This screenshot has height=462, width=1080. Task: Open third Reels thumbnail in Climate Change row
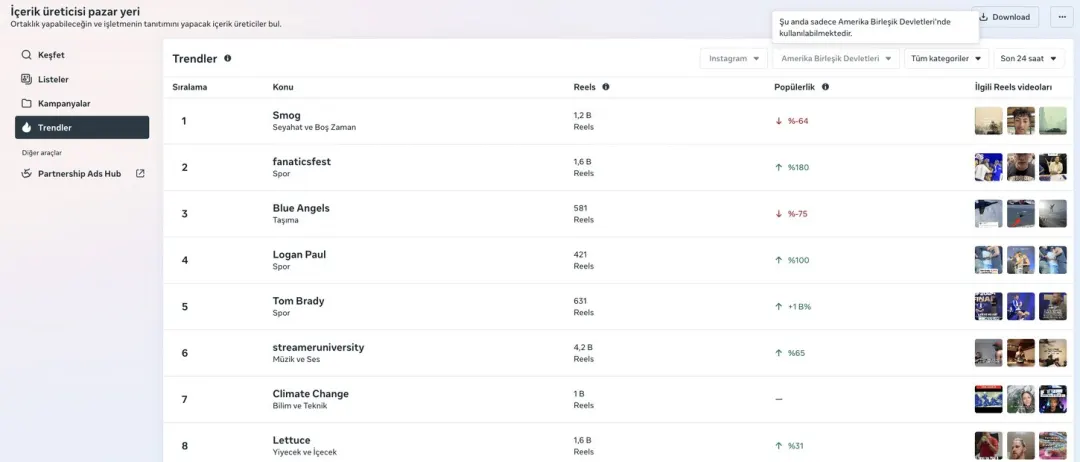pyautogui.click(x=1052, y=399)
